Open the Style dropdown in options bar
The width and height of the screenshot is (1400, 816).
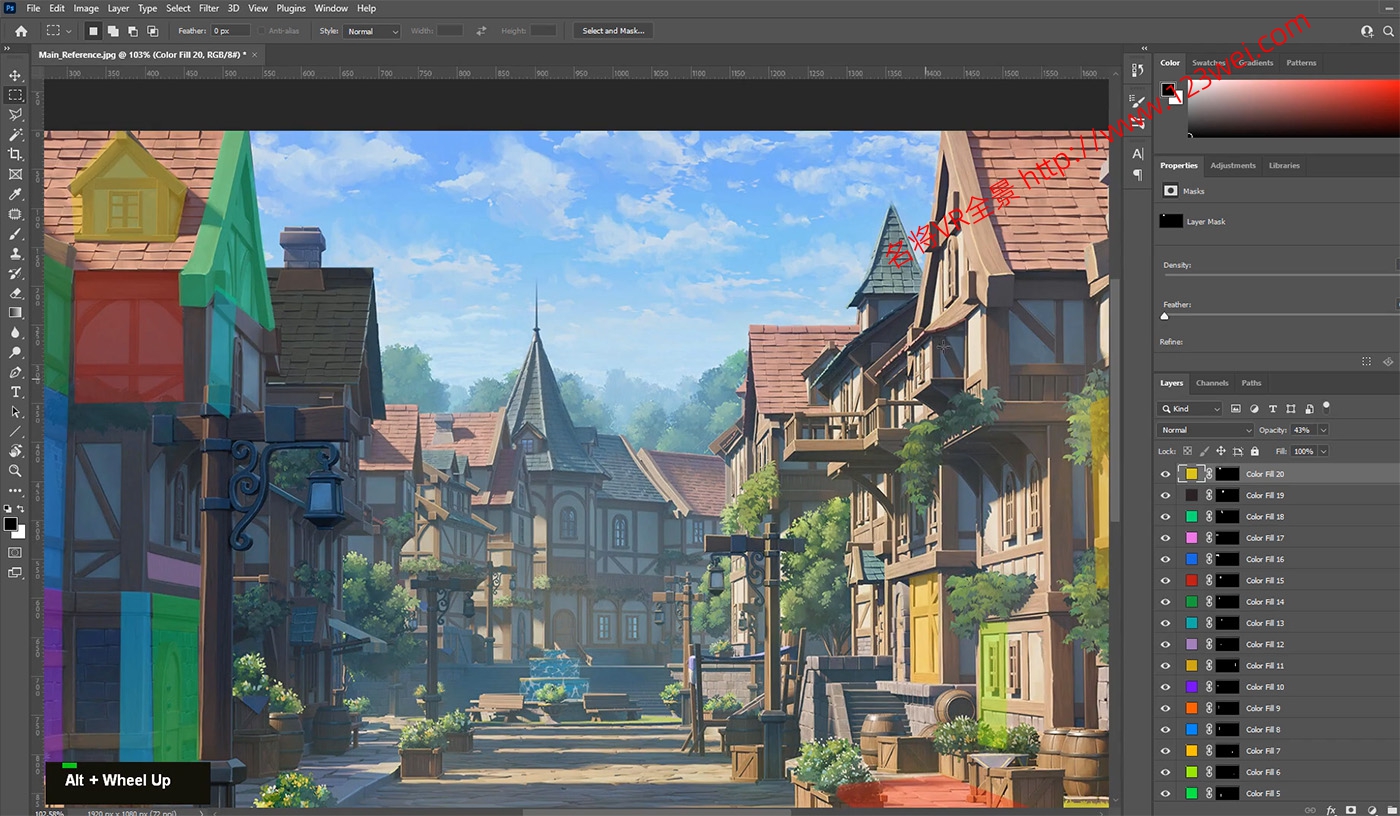point(372,31)
